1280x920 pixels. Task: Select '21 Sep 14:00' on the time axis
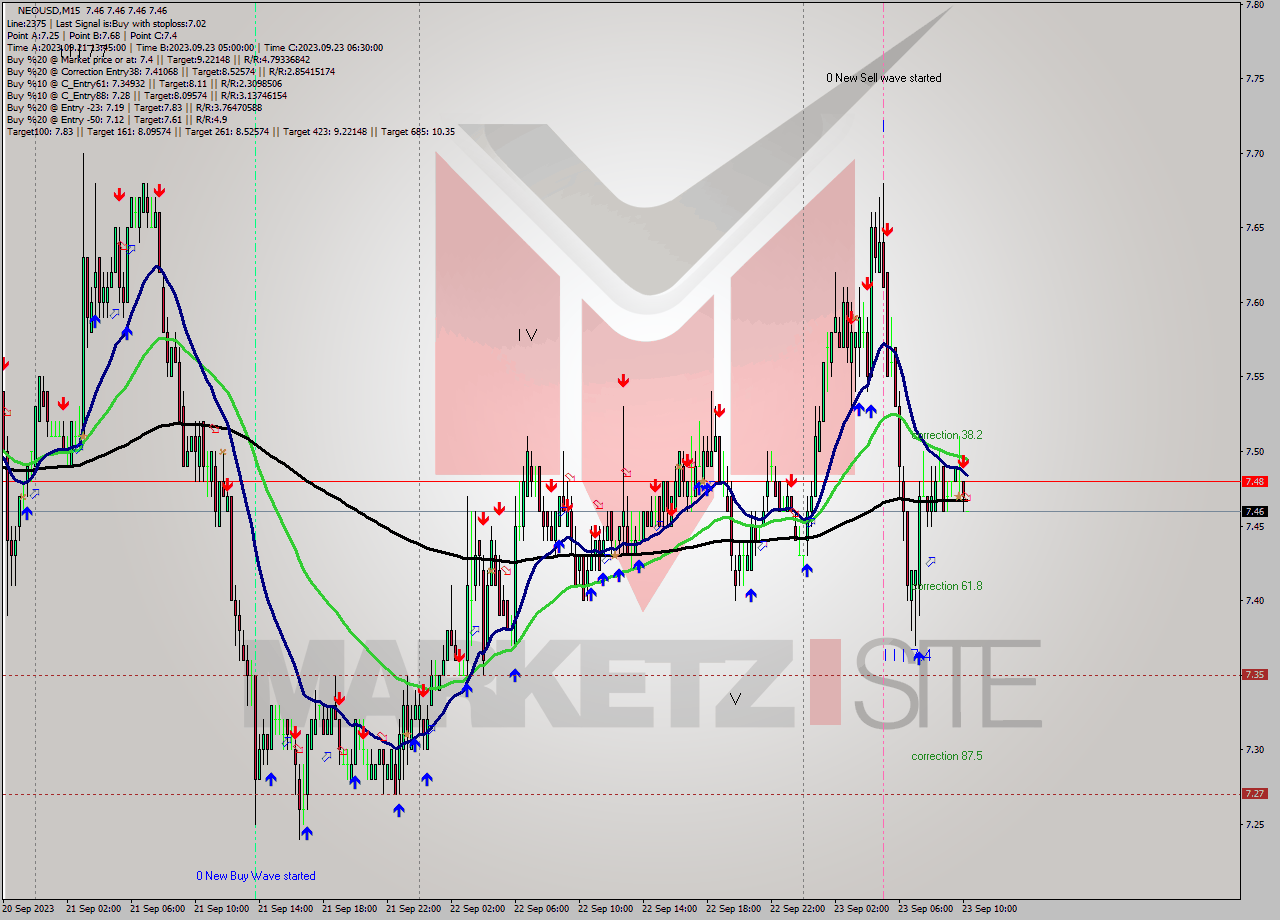pyautogui.click(x=285, y=909)
